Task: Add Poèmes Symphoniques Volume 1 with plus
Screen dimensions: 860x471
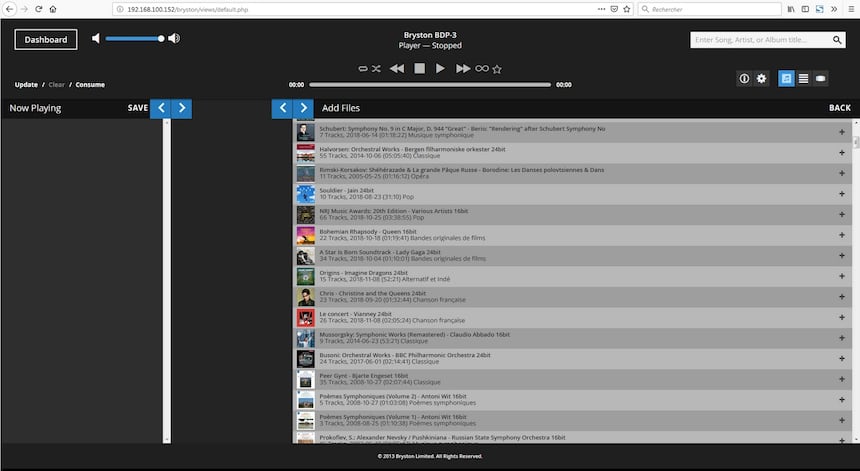Action: pos(841,420)
